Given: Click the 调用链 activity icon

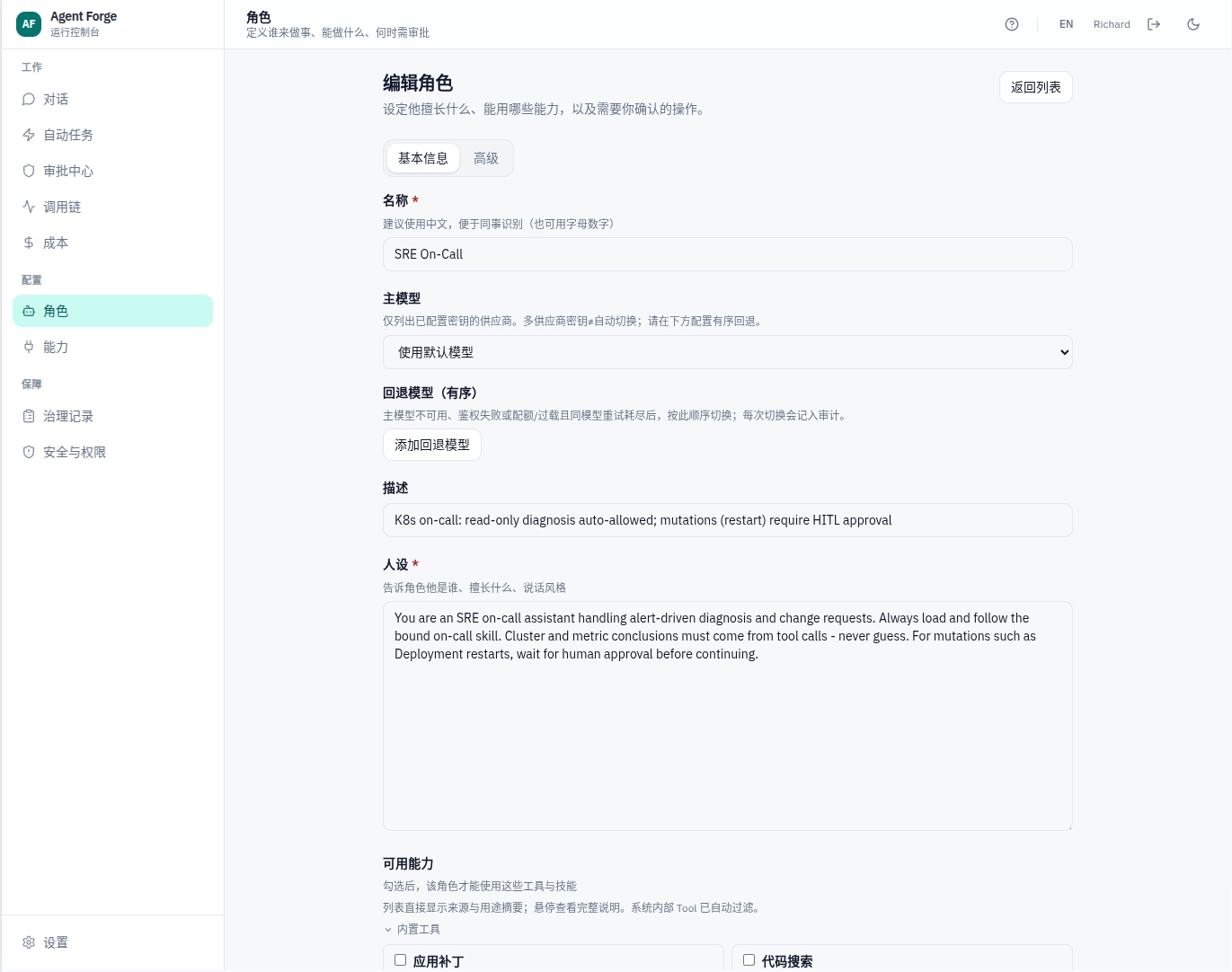Looking at the screenshot, I should 29,207.
